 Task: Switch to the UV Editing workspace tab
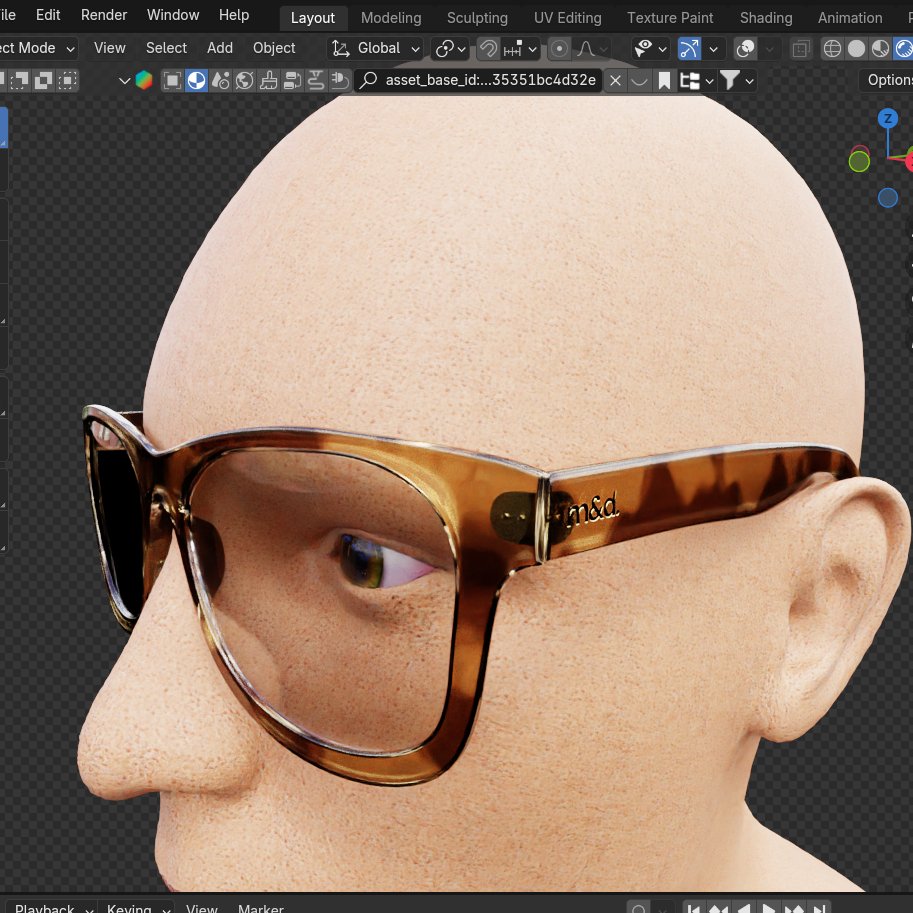568,18
